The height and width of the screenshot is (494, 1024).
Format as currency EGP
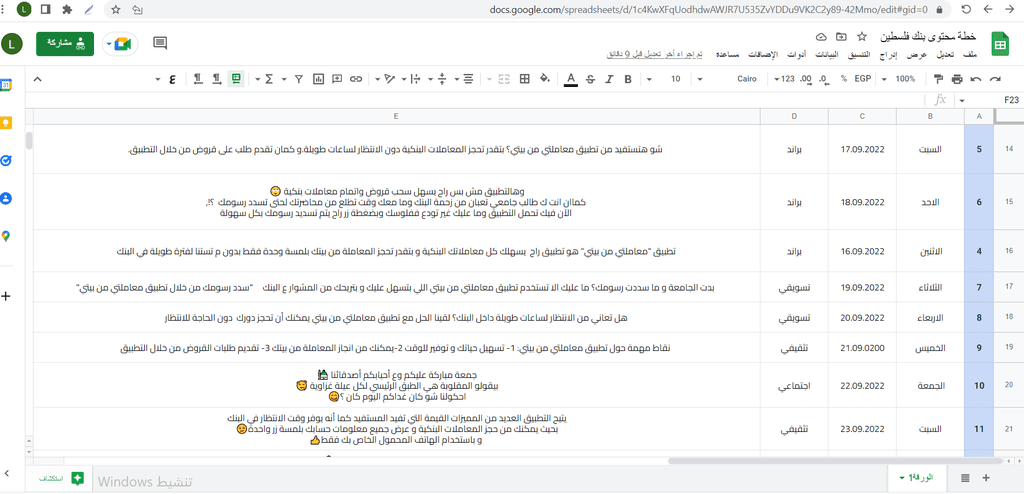pos(863,79)
